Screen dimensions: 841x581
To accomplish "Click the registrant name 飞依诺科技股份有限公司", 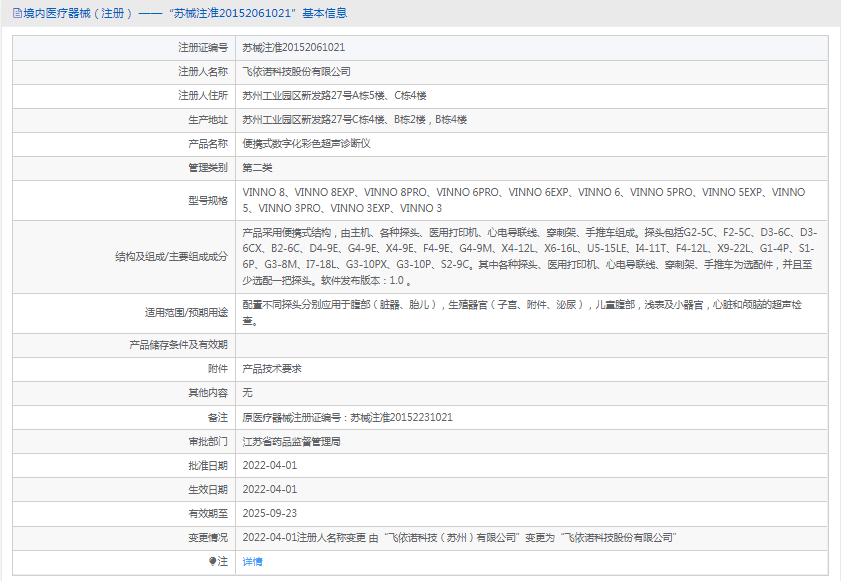I will coord(297,72).
